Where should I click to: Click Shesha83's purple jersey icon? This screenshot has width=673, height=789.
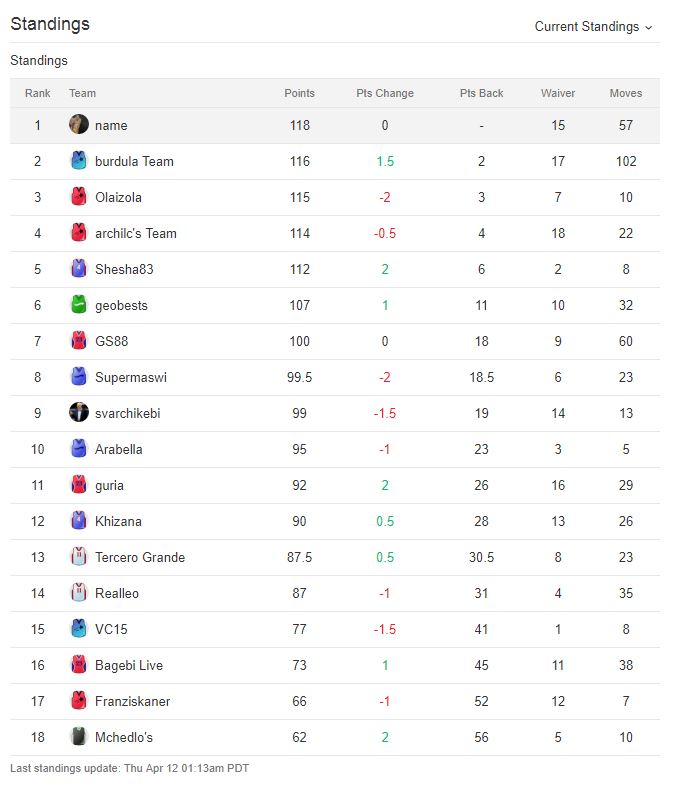[79, 269]
